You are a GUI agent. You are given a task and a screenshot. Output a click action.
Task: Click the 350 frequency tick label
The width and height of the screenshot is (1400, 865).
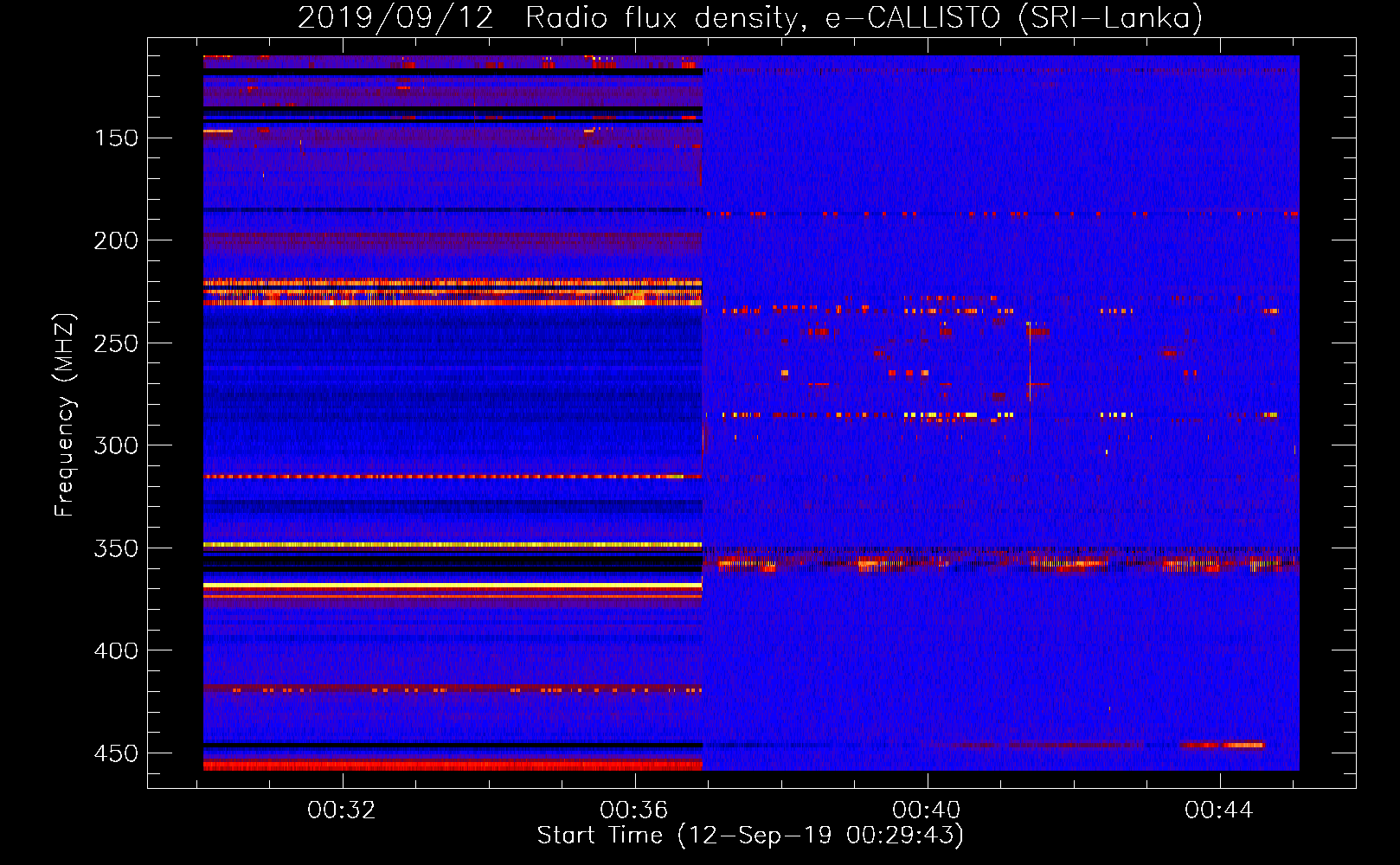(x=116, y=548)
